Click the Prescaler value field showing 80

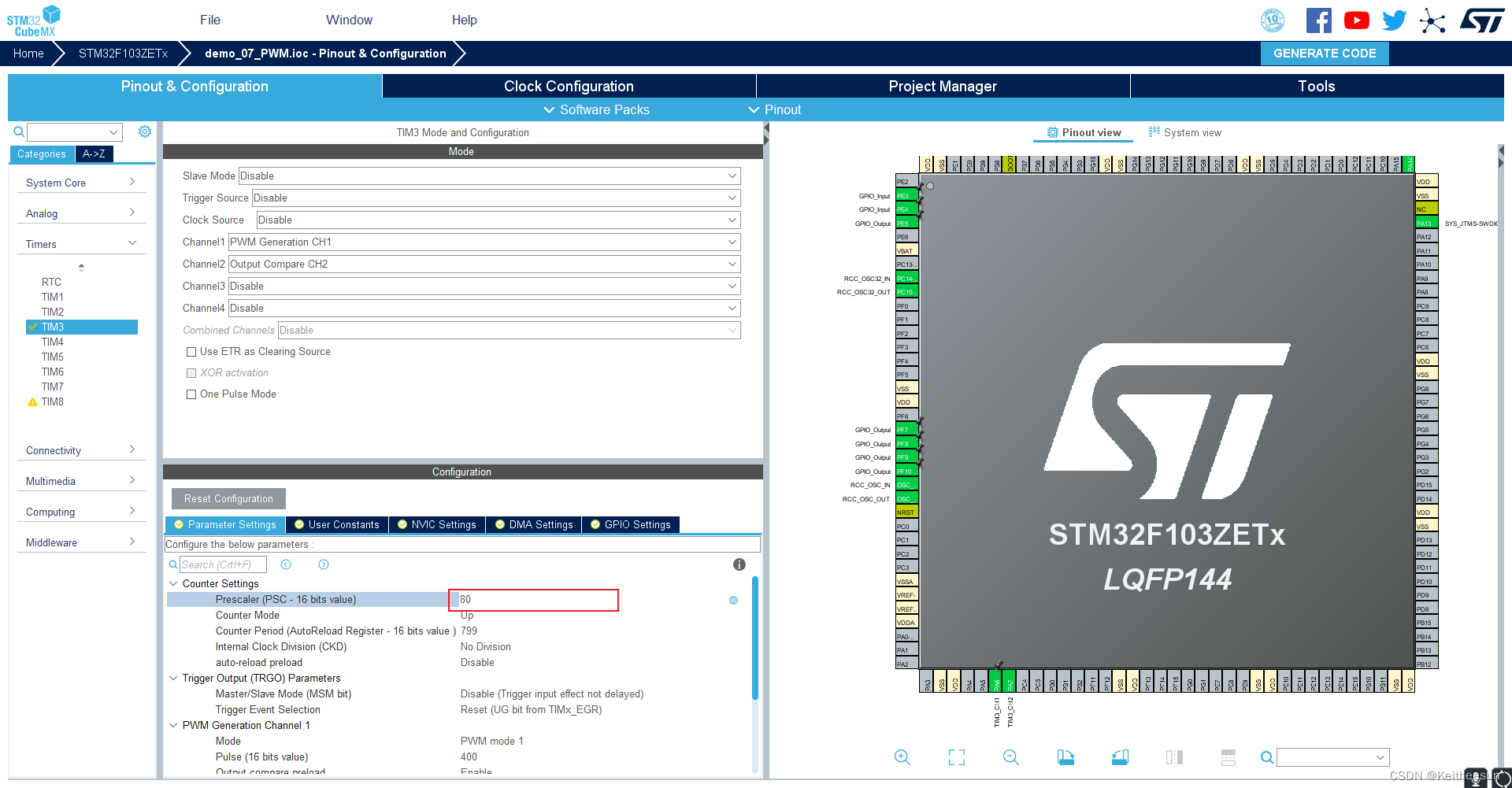(533, 600)
